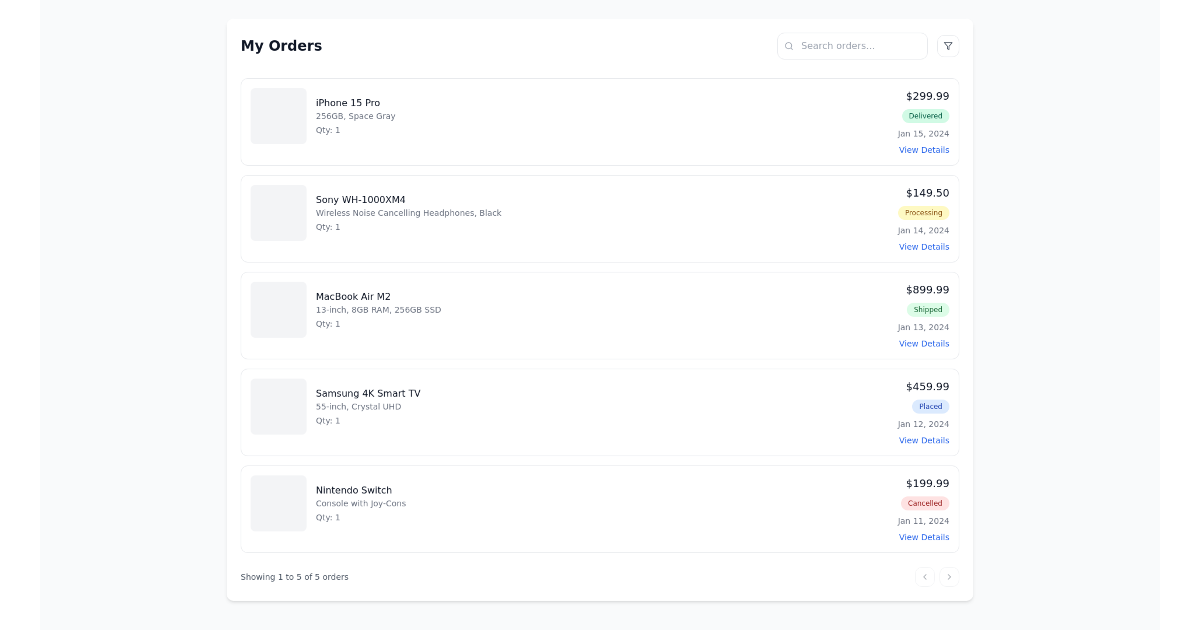Click the next page chevron arrow
Screen dimensions: 1200x630
click(949, 577)
